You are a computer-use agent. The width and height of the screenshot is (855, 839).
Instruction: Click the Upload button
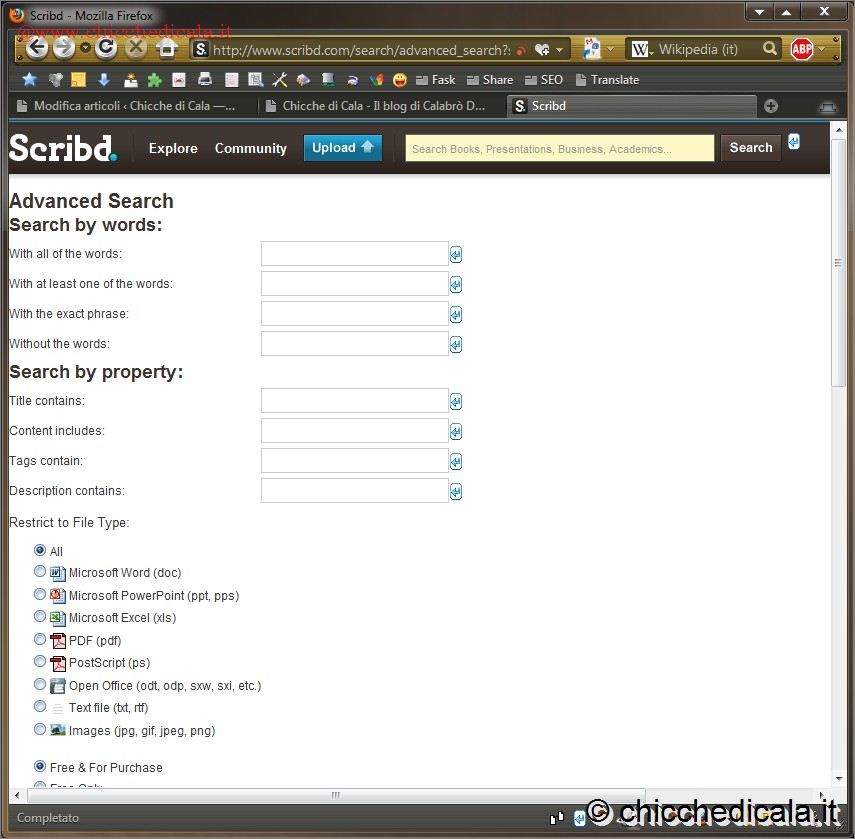[342, 148]
